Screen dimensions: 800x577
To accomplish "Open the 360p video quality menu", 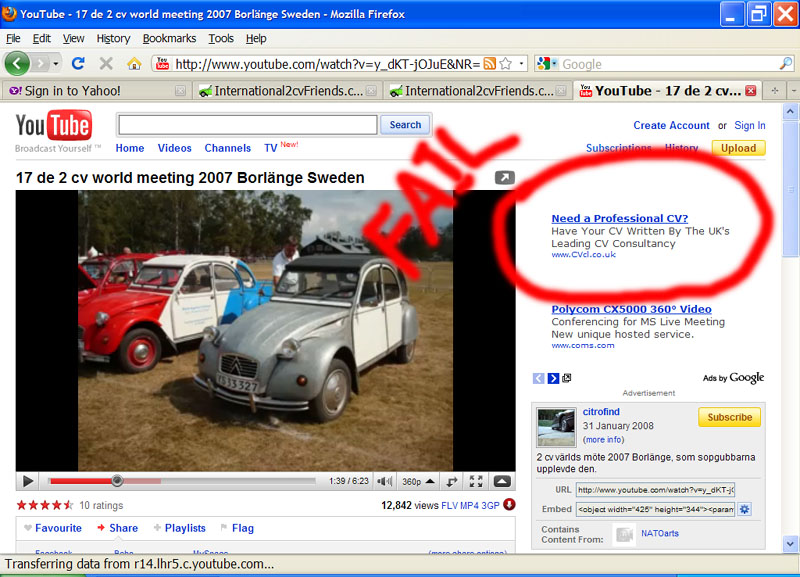I will click(x=416, y=482).
